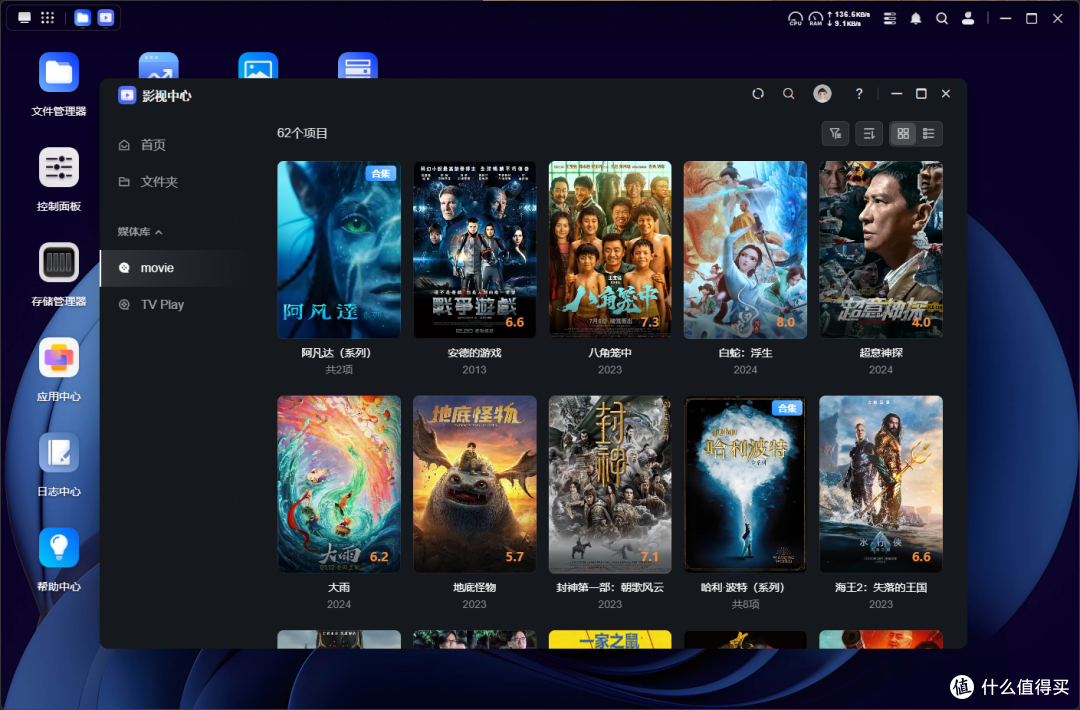Select file manager taskbar button in top bar
The height and width of the screenshot is (710, 1080).
click(x=82, y=18)
